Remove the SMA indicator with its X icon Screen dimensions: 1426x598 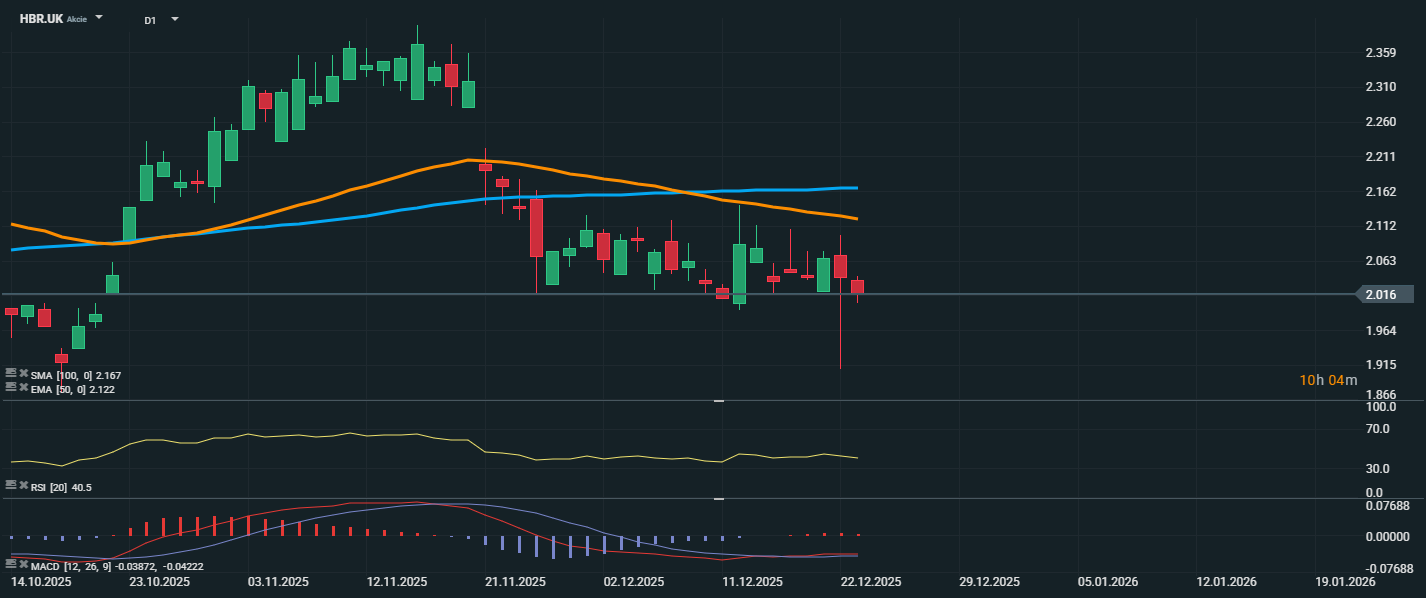click(23, 375)
